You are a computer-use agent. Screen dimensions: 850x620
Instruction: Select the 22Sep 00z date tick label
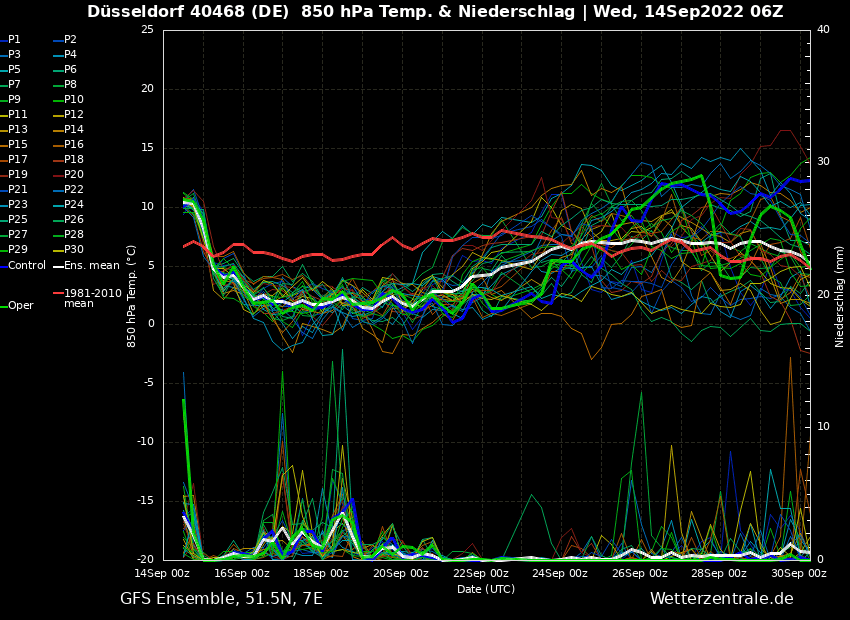(x=481, y=574)
